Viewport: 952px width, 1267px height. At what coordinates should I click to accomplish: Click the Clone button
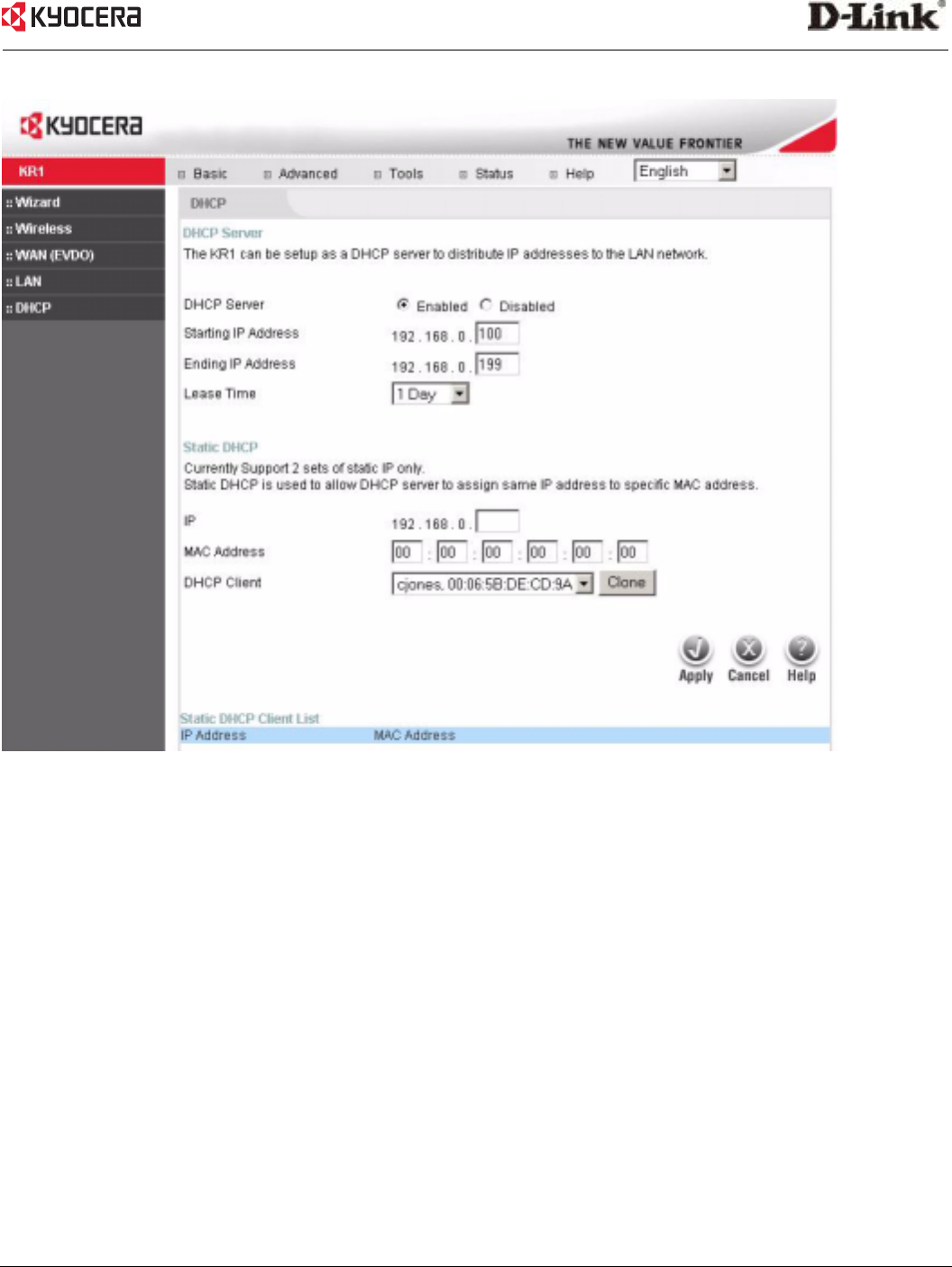point(627,583)
